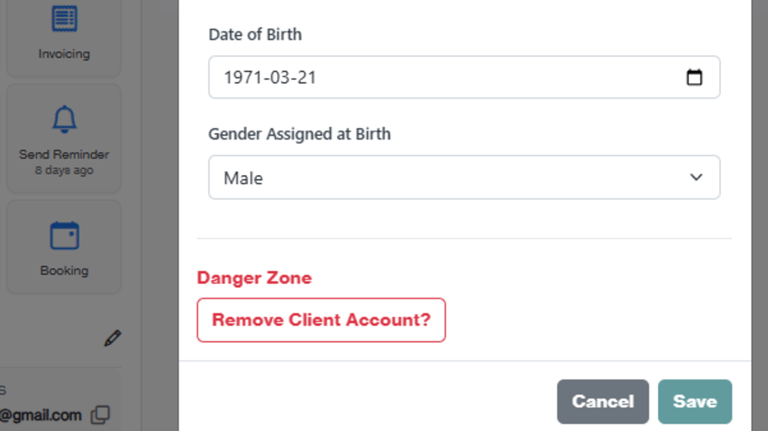Select the Send Reminder label
This screenshot has height=431, width=768.
point(64,155)
